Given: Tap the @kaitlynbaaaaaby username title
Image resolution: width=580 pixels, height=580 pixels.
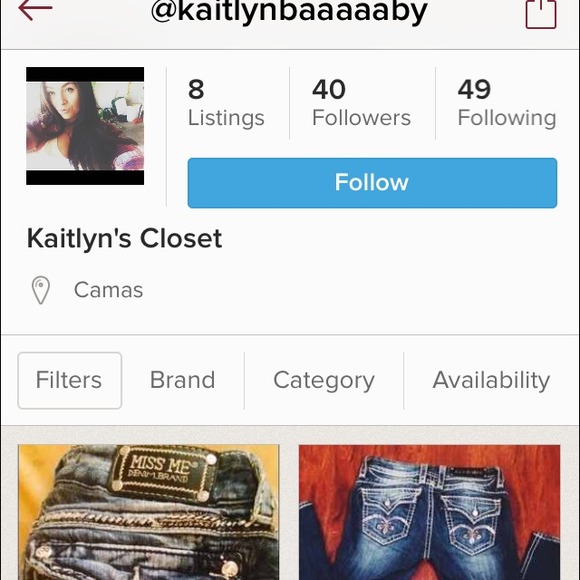Looking at the screenshot, I should point(289,12).
